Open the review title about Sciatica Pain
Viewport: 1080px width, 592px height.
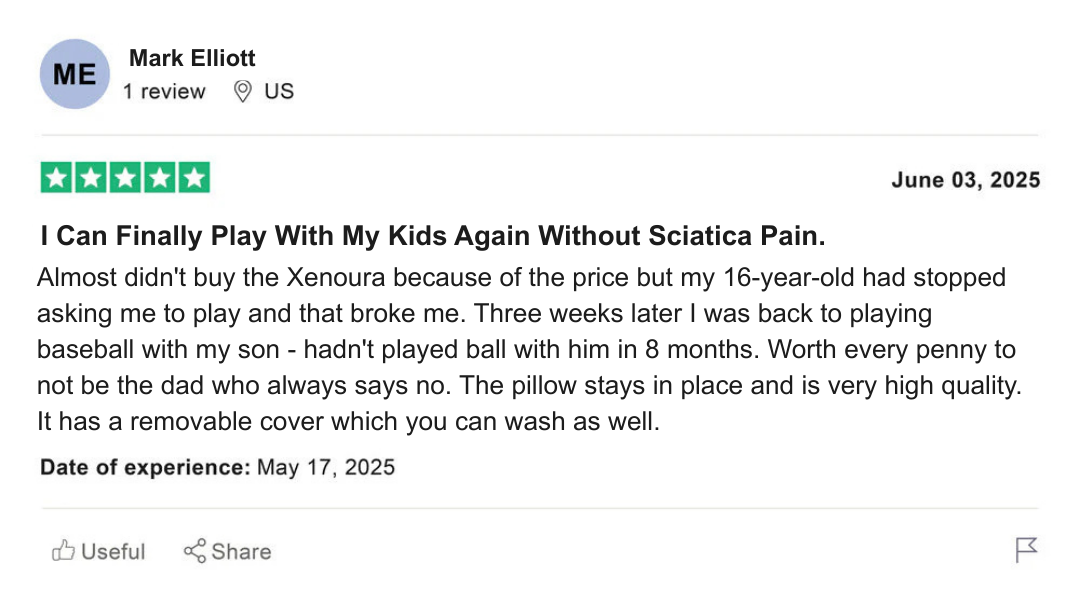(x=433, y=237)
